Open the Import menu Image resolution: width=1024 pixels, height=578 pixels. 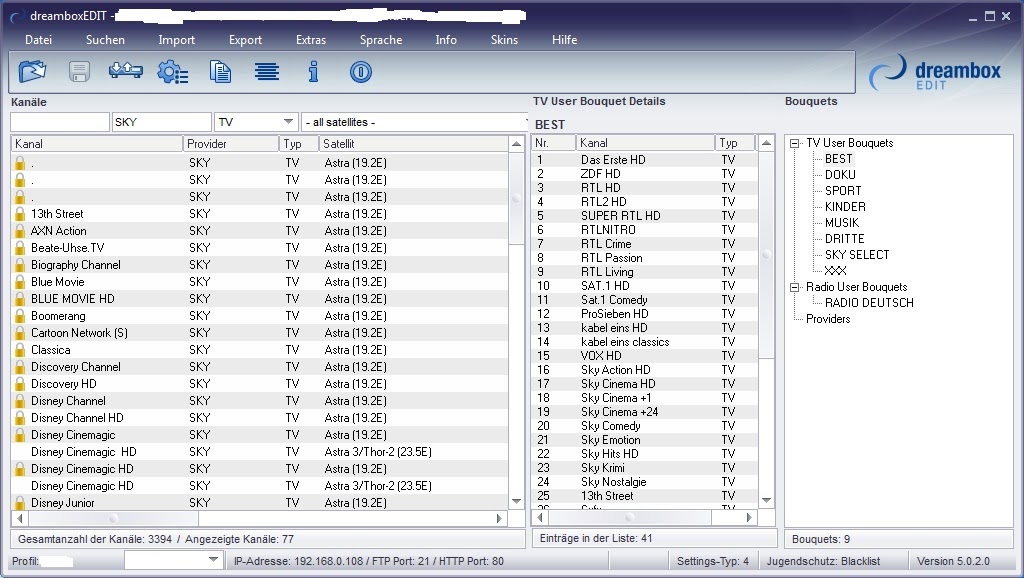click(x=176, y=40)
